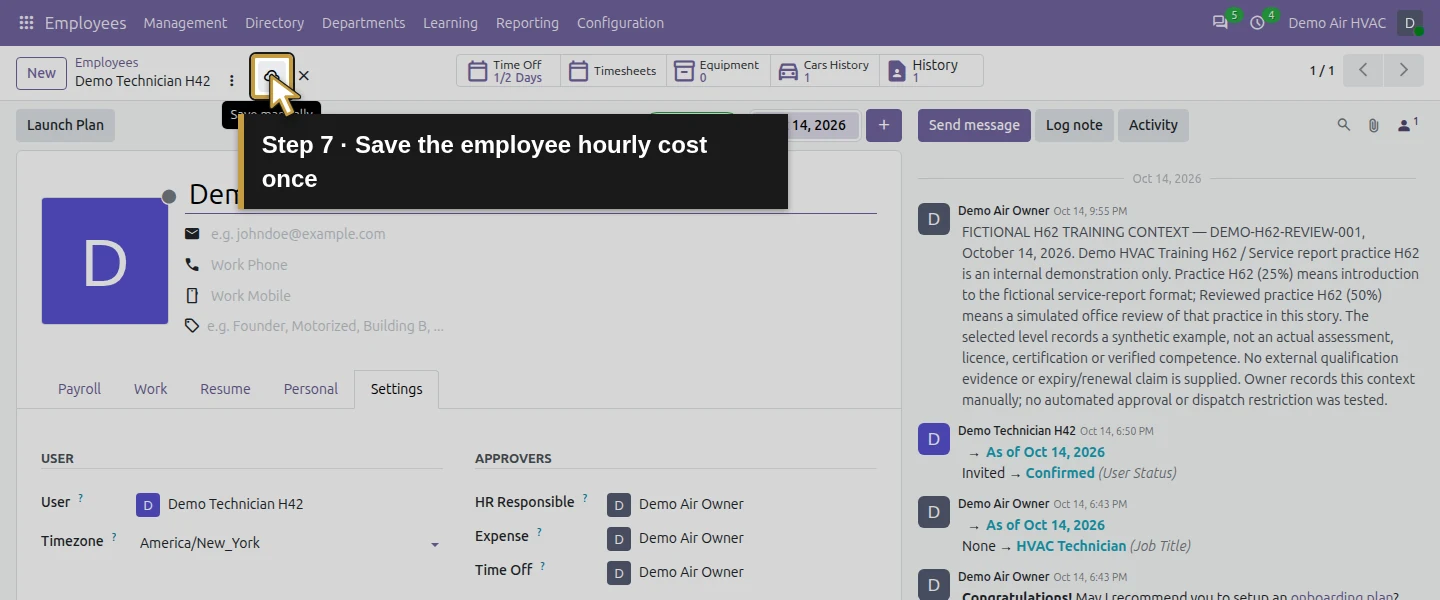Click the tags input field
Screen dimensions: 1440x600
(x=540, y=326)
